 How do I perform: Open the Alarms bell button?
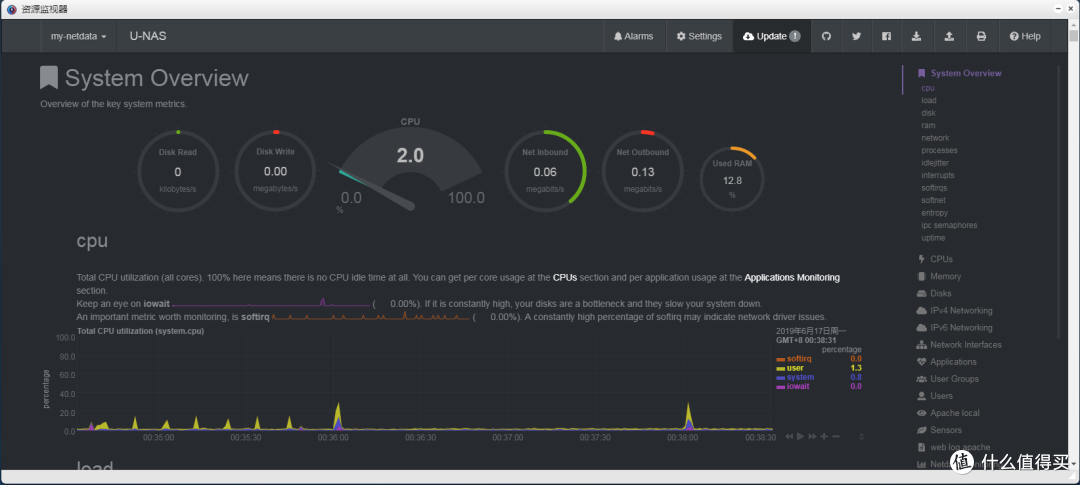tap(634, 37)
